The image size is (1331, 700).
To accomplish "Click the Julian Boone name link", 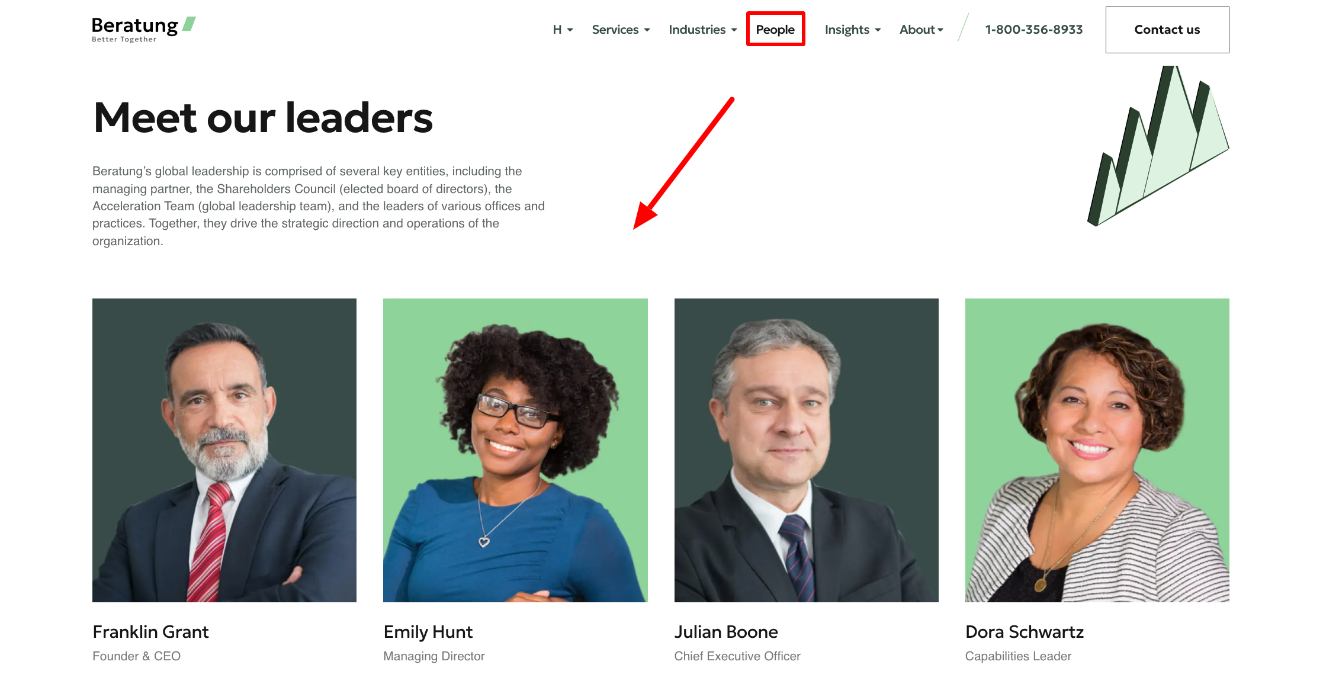I will (726, 632).
